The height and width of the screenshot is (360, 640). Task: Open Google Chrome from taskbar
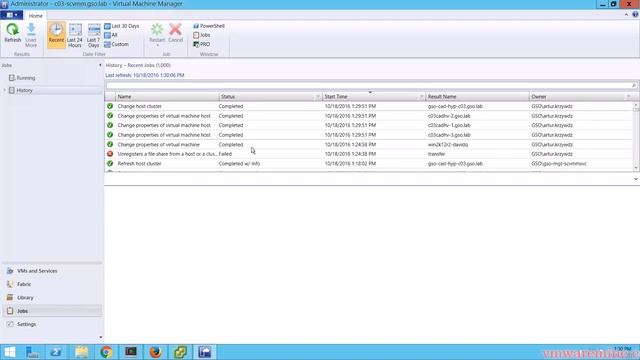[106, 352]
